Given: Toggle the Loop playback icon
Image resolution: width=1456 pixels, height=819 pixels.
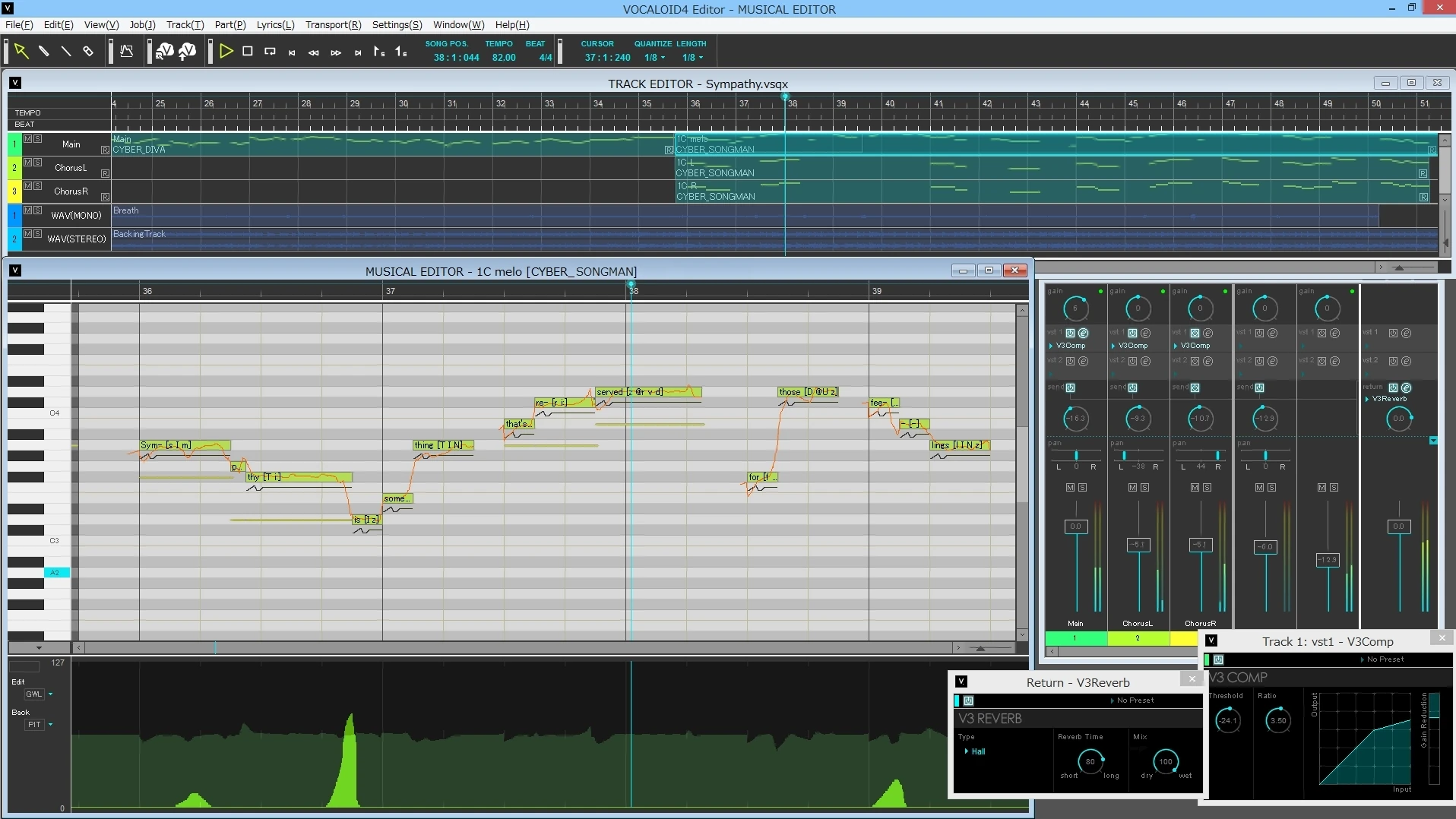Looking at the screenshot, I should 270,52.
